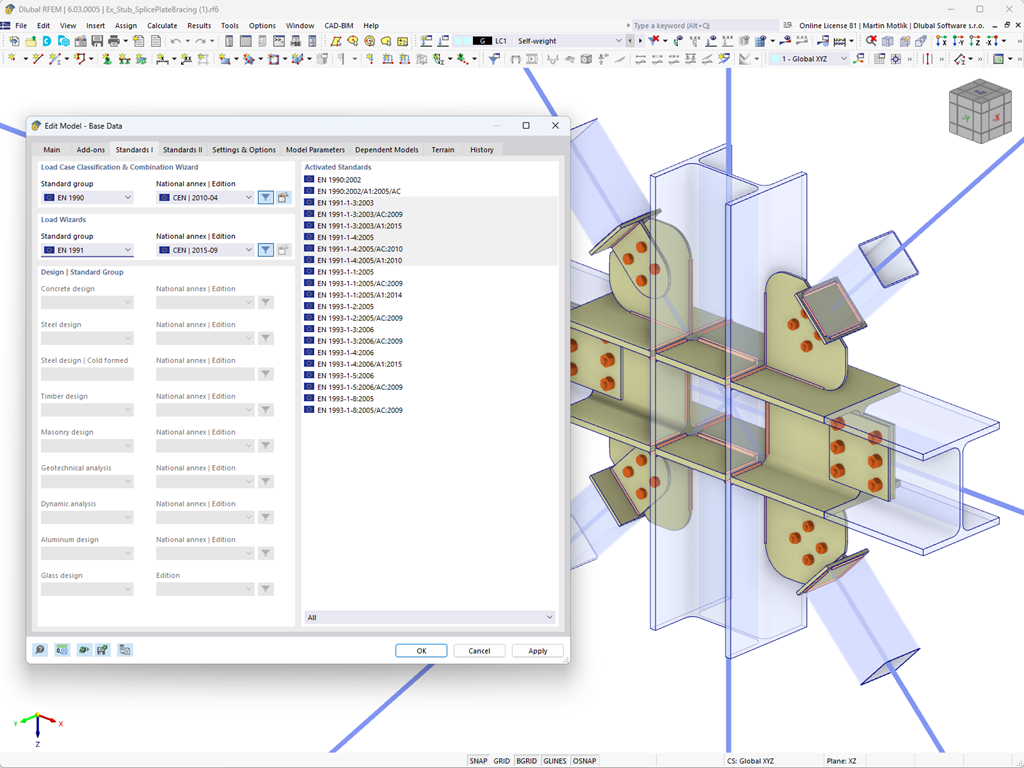The width and height of the screenshot is (1024, 768).
Task: Click the black G load case color box
Action: 482,40
